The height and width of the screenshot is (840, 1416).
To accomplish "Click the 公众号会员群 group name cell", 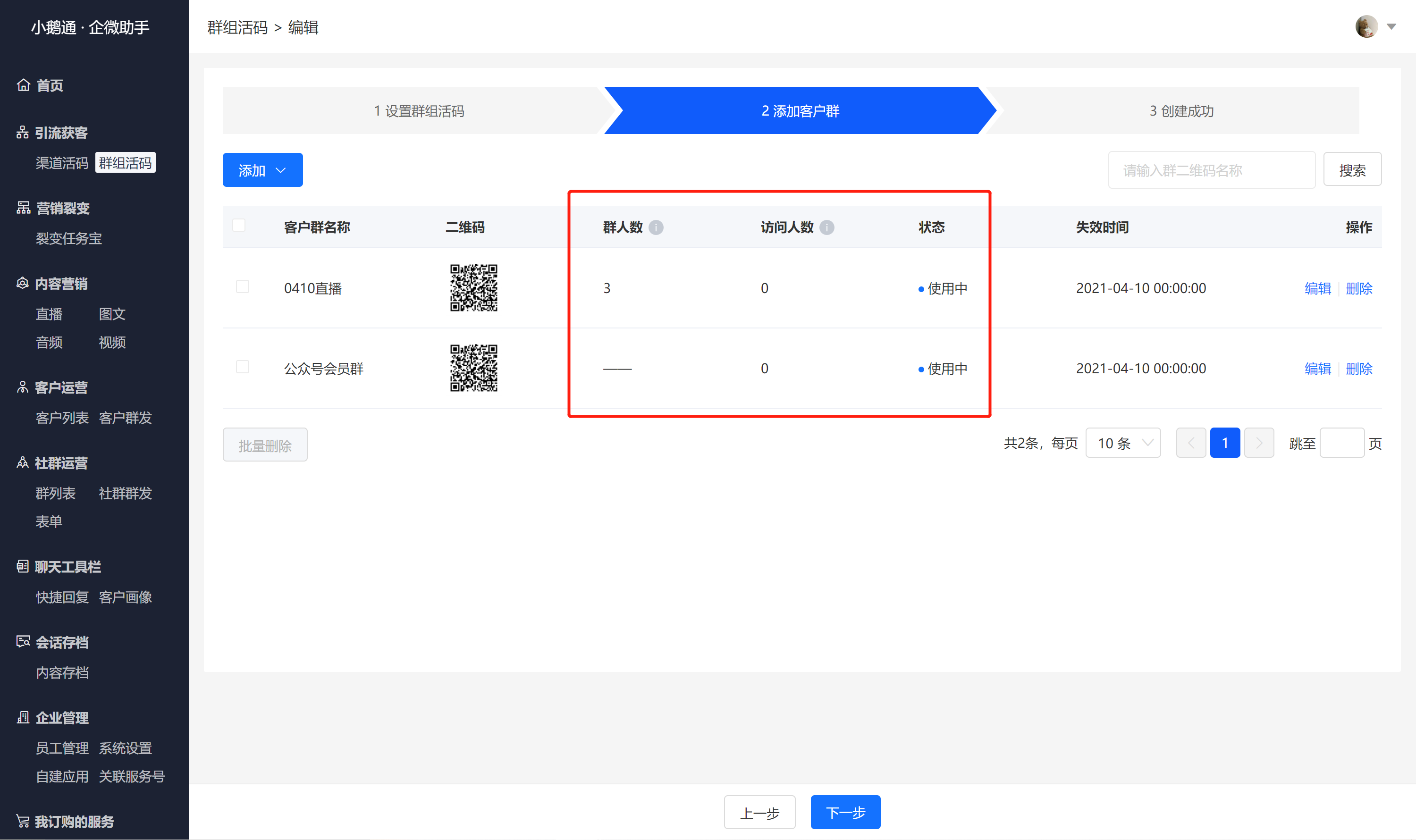I will [x=323, y=369].
